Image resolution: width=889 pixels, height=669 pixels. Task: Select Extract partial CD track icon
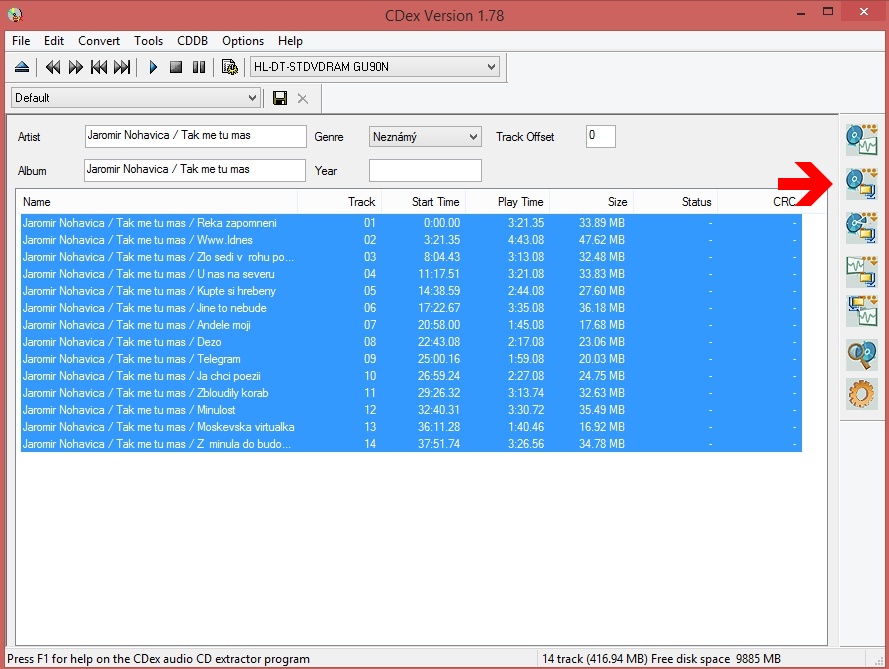(x=861, y=226)
